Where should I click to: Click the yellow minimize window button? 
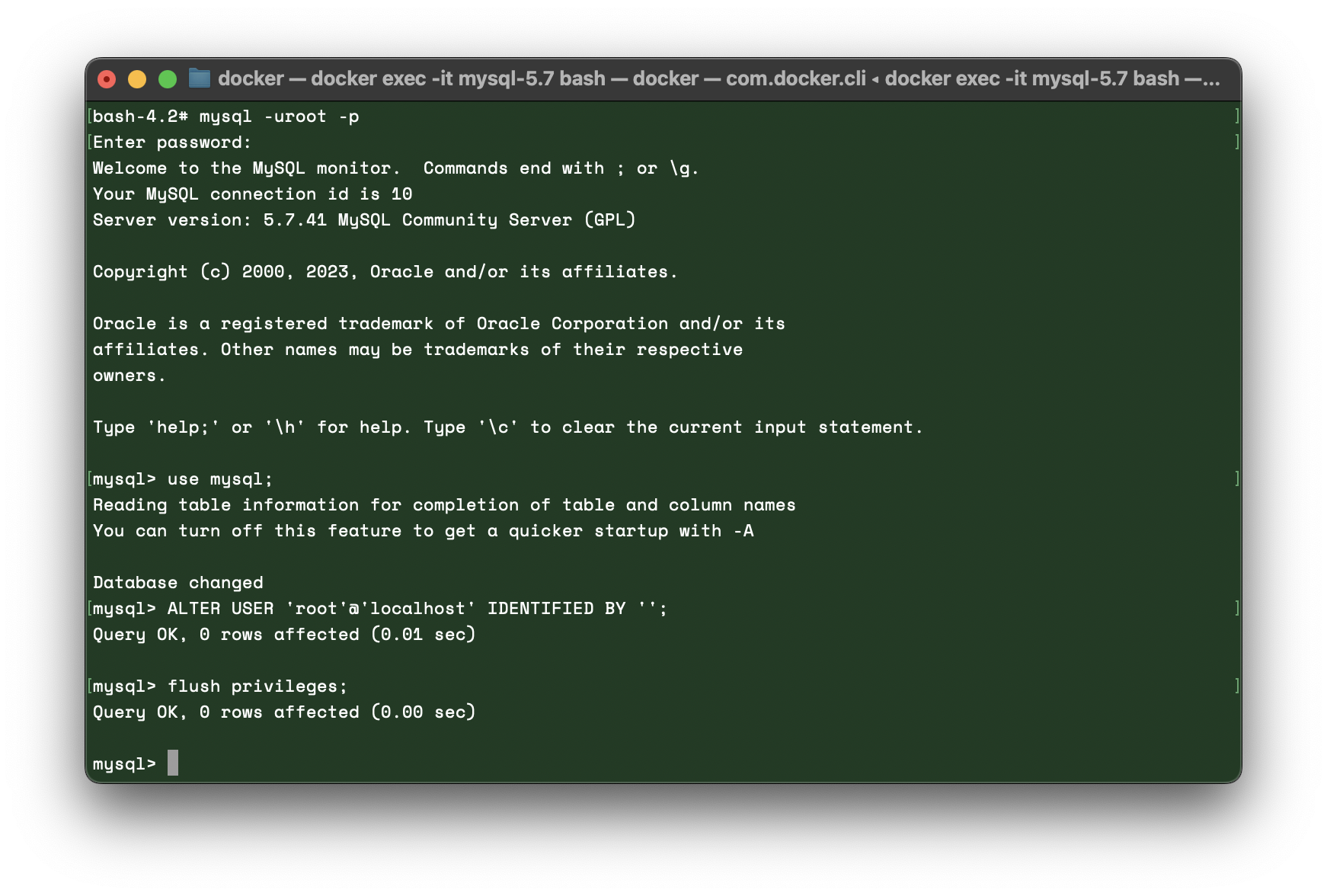click(x=137, y=79)
